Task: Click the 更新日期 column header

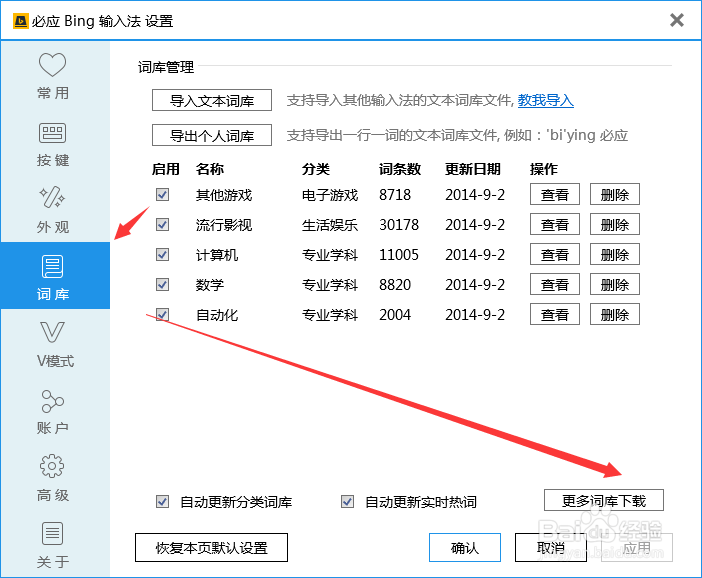Action: [473, 169]
